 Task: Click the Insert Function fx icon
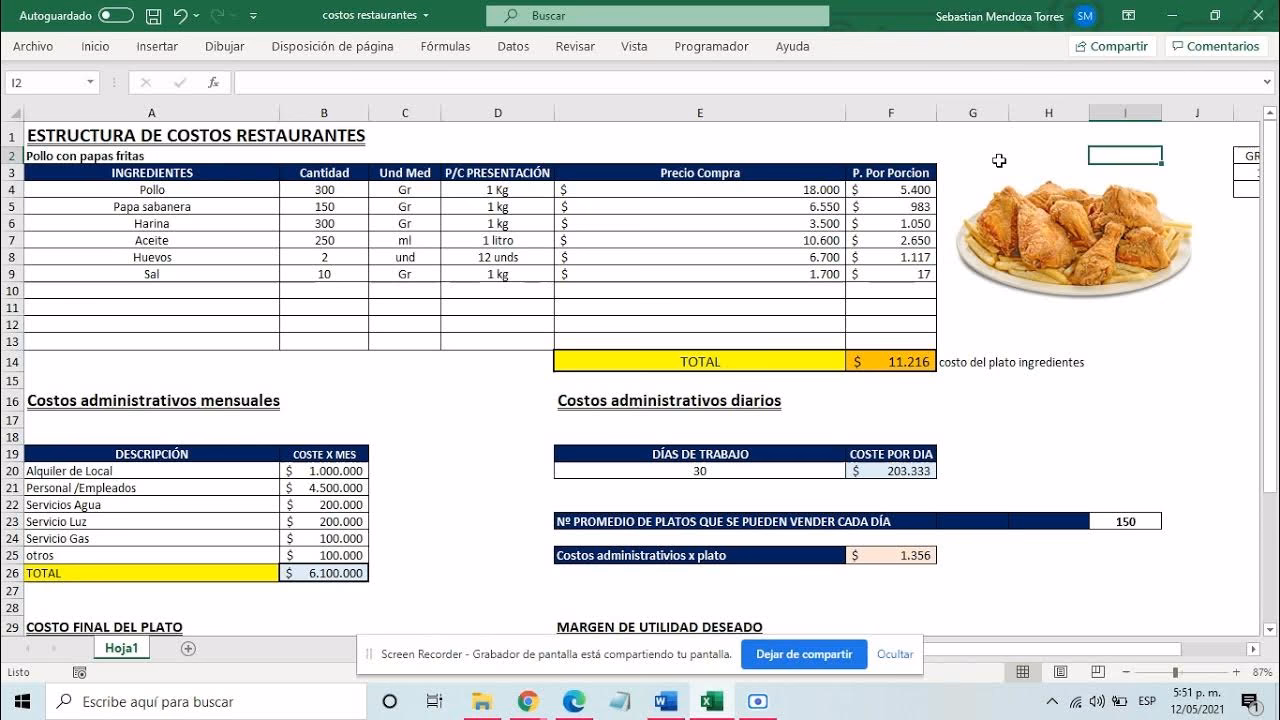[213, 83]
